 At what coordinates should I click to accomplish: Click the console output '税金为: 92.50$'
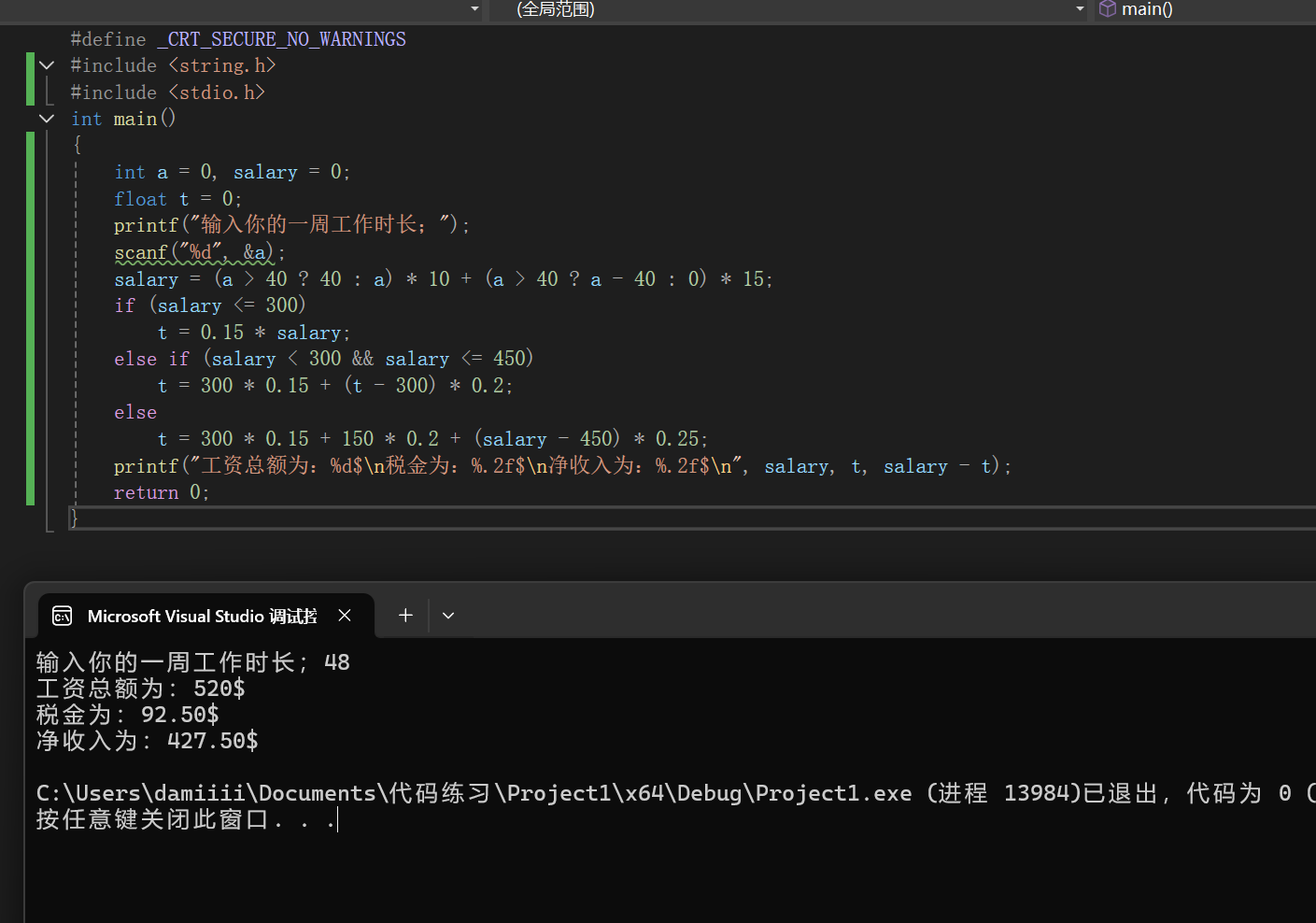pos(127,715)
